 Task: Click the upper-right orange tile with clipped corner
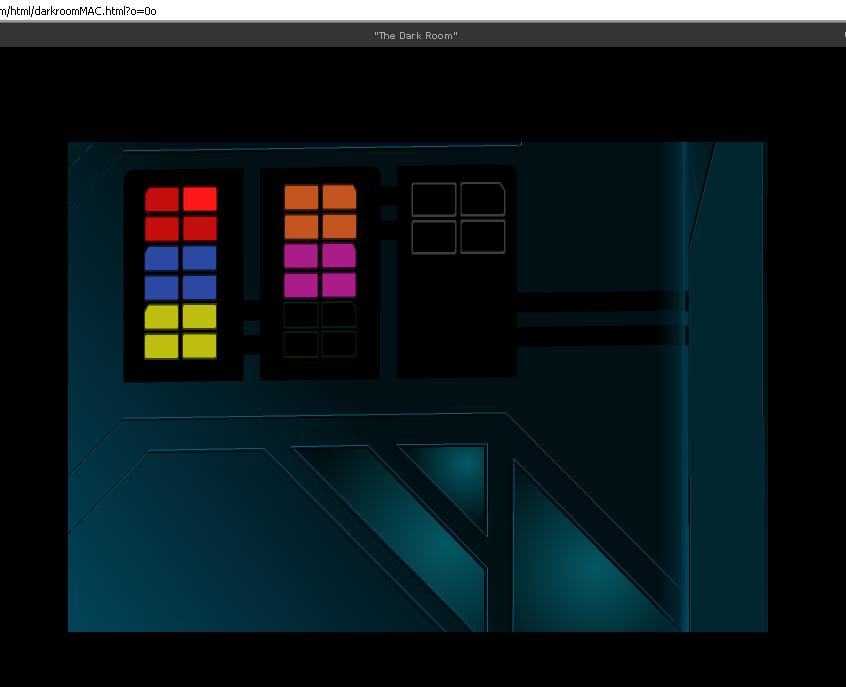(x=339, y=197)
